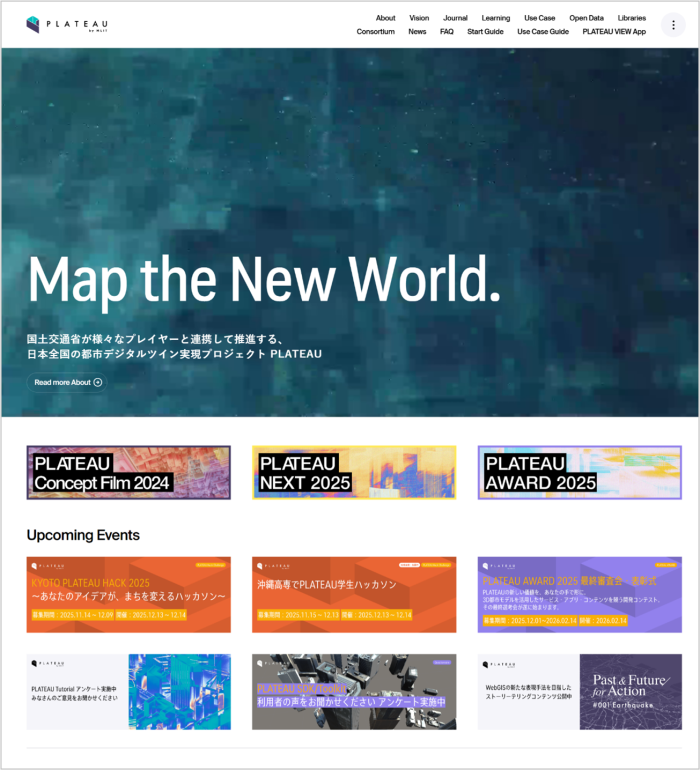Image resolution: width=700 pixels, height=770 pixels.
Task: Click the PLATEAU logo icon in header
Action: coord(33,24)
